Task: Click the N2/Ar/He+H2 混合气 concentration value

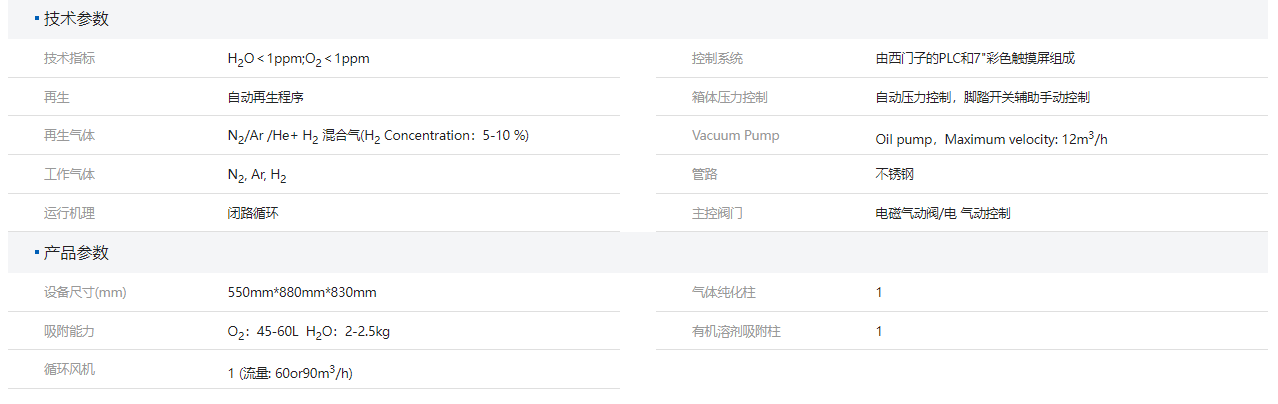Action: [377, 136]
